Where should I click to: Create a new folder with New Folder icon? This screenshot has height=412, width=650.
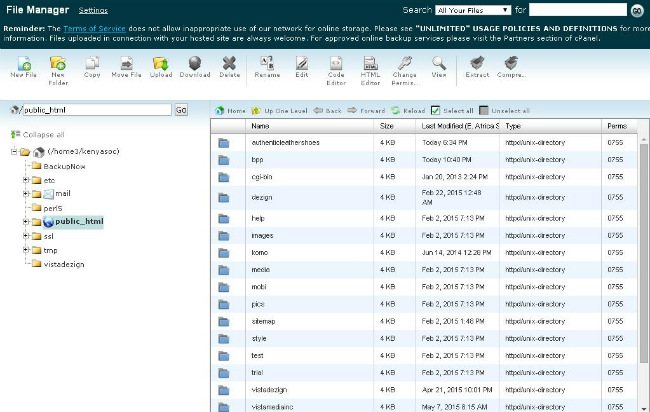point(58,65)
